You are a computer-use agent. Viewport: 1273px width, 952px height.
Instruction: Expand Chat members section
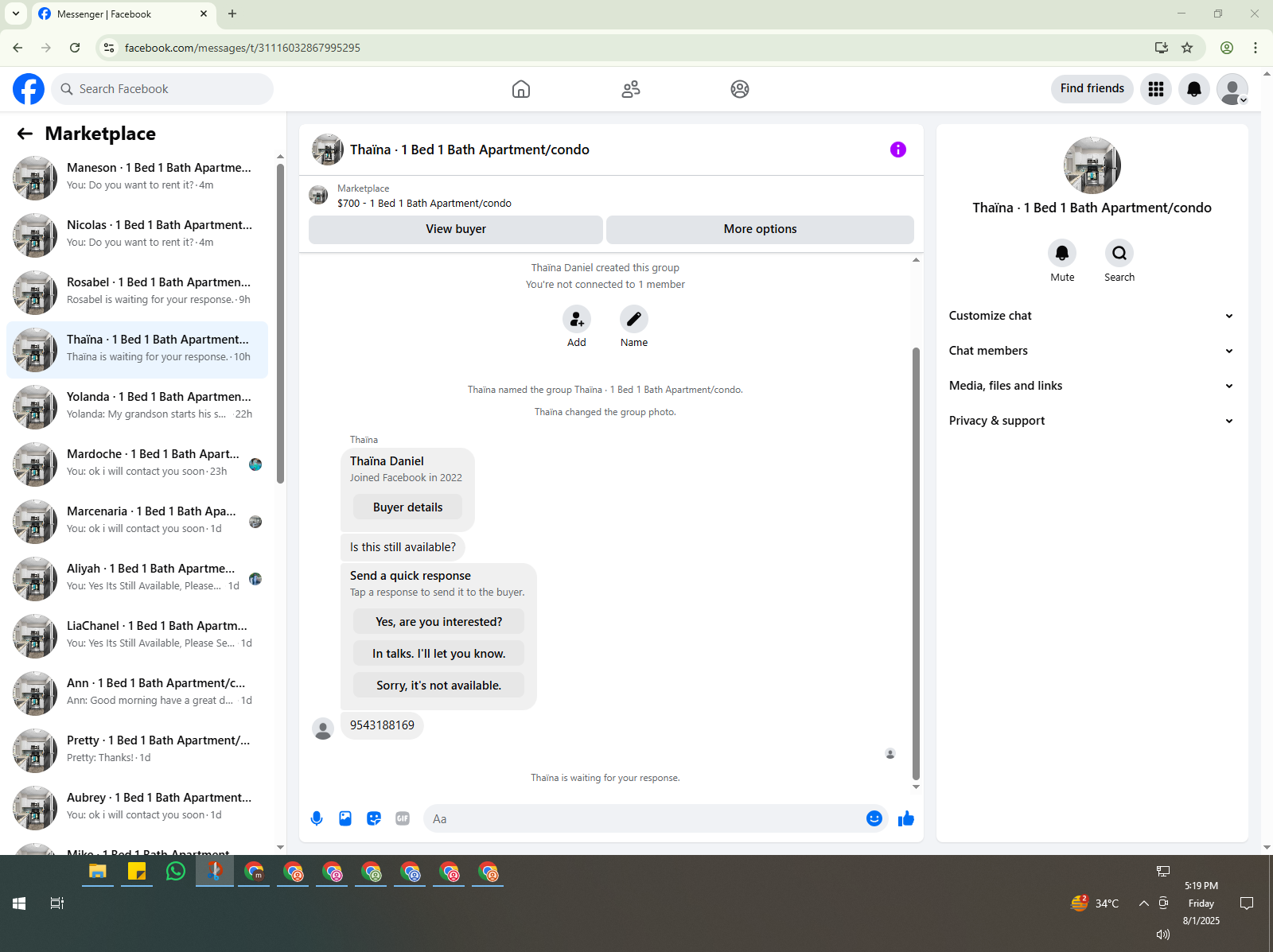click(1092, 351)
